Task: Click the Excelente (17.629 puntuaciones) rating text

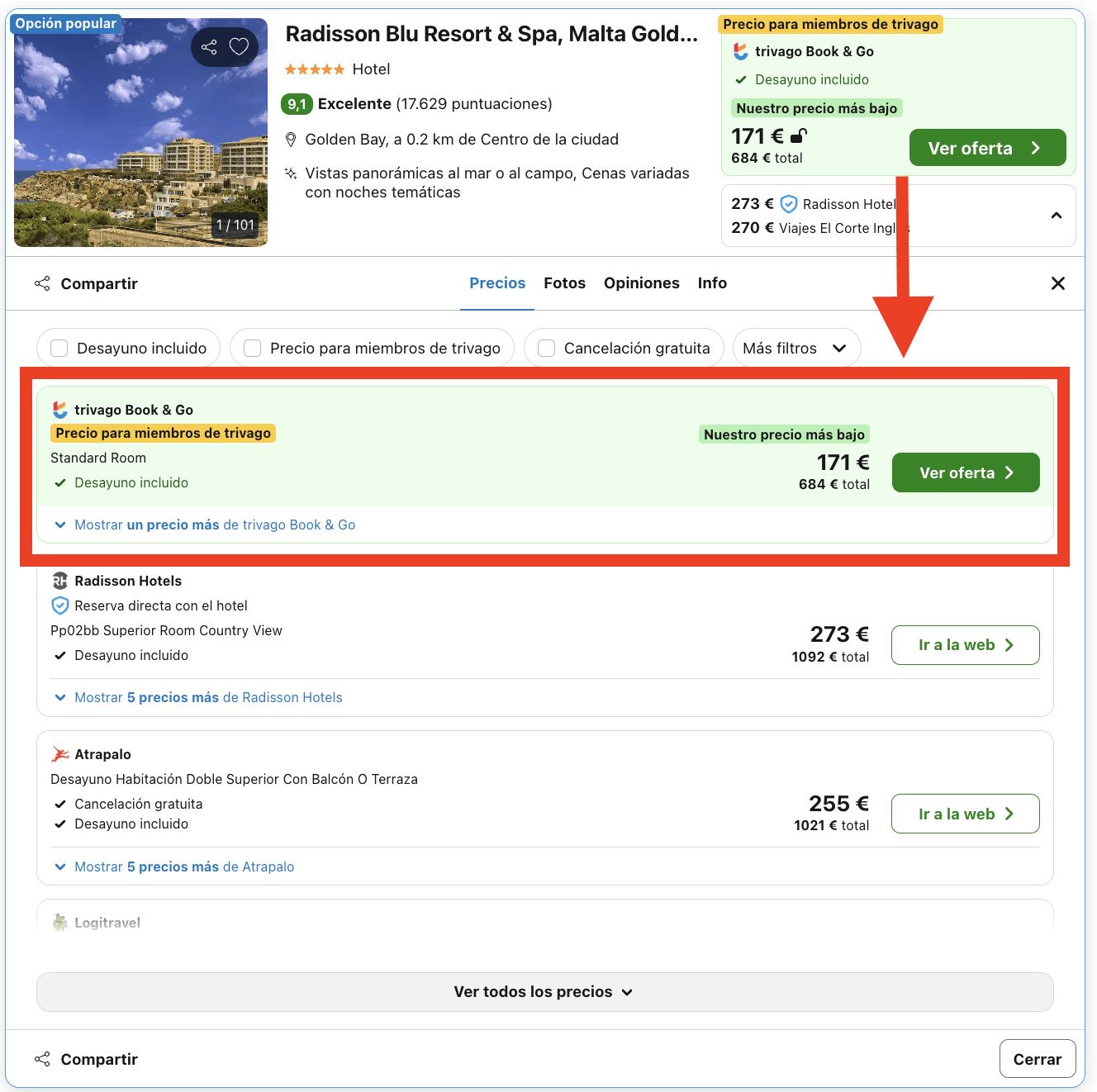Action: (x=435, y=104)
